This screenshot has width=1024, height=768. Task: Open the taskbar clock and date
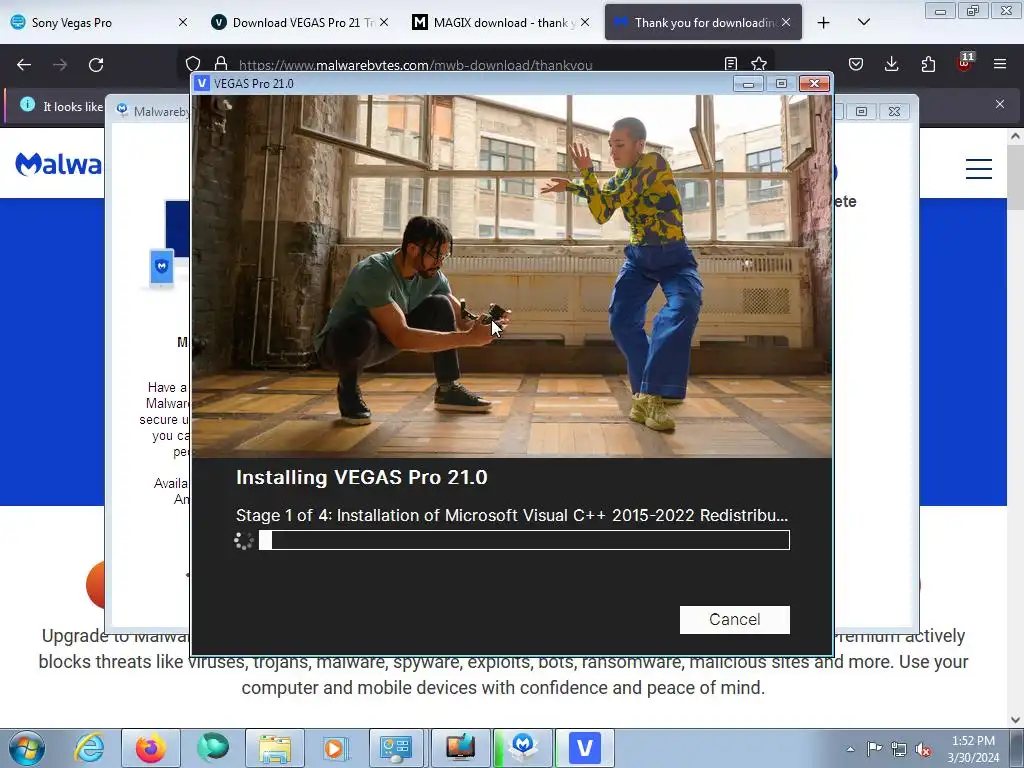[x=973, y=749]
